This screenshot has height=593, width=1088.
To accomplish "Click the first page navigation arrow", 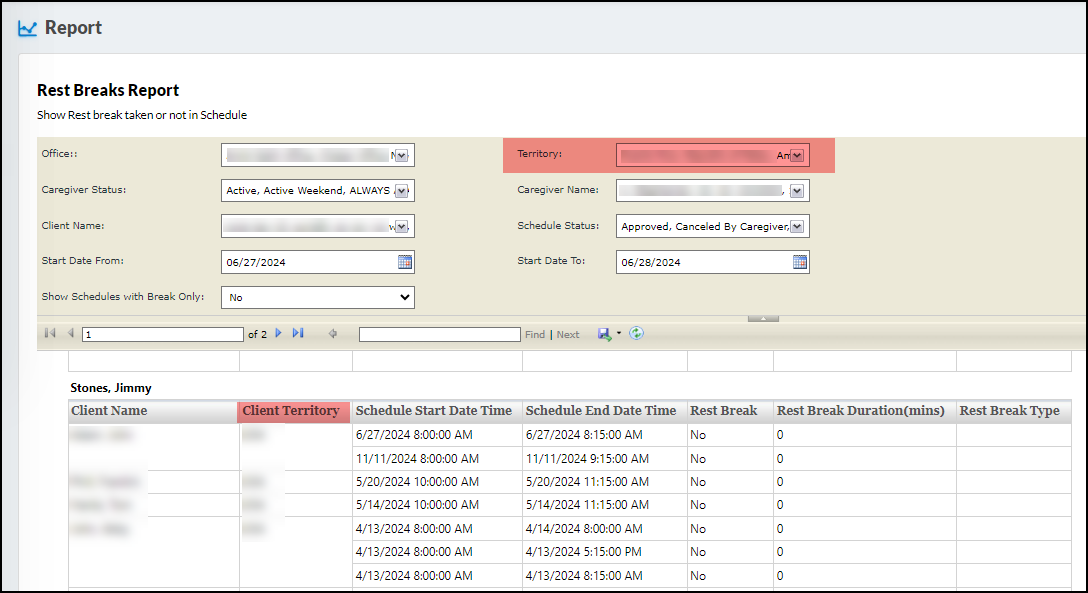I will [x=50, y=334].
